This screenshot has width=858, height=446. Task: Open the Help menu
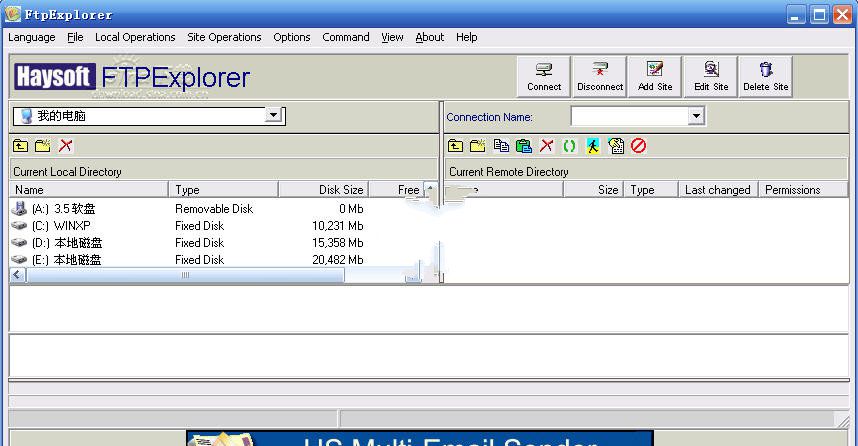467,37
